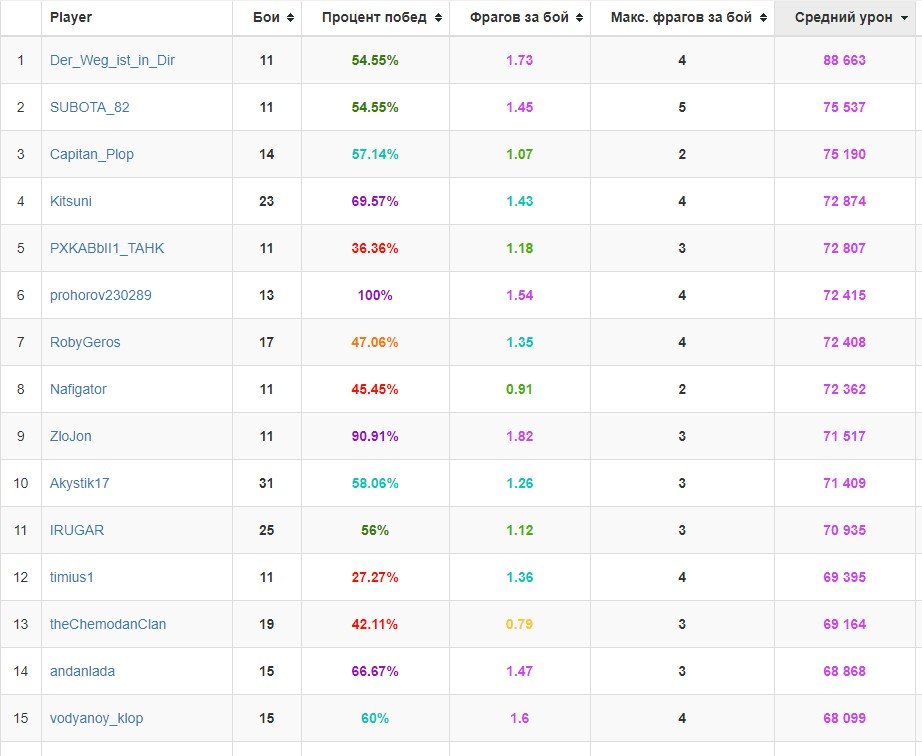Open player timius1 profile
This screenshot has width=922, height=756.
click(x=72, y=578)
